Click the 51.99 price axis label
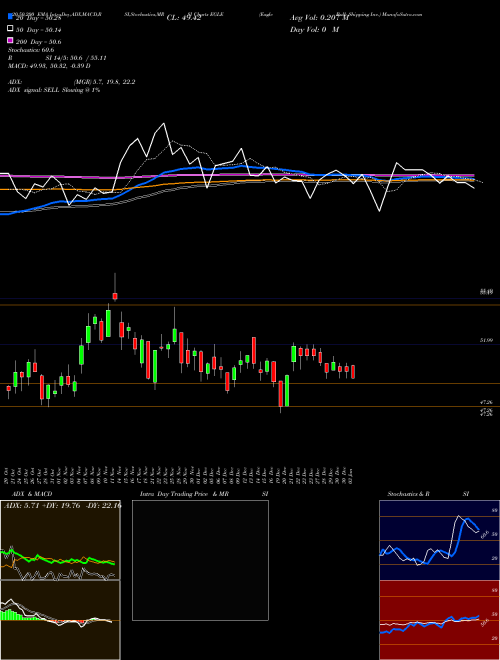 [x=486, y=340]
